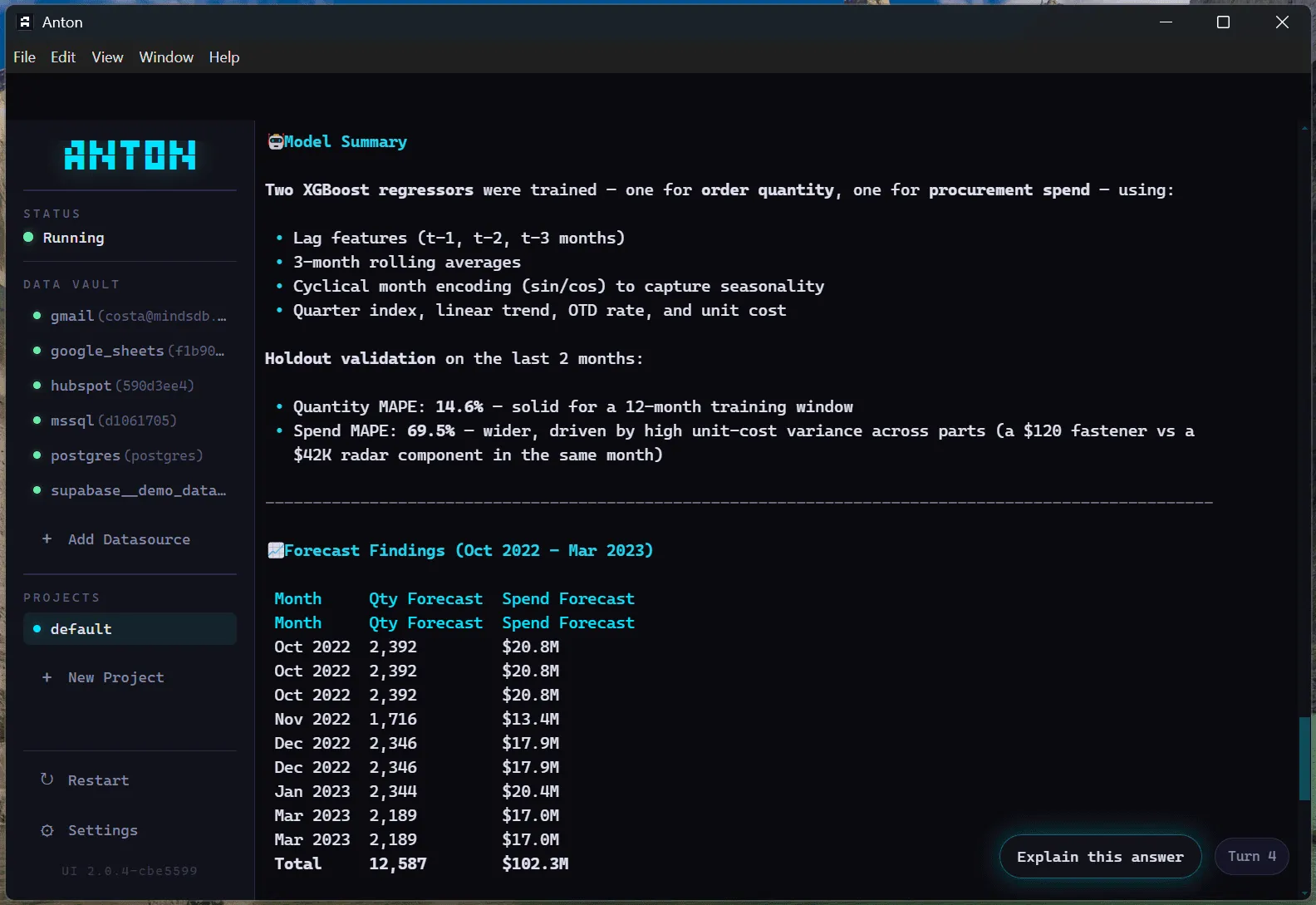Select the default project
This screenshot has height=905, width=1316.
130,629
